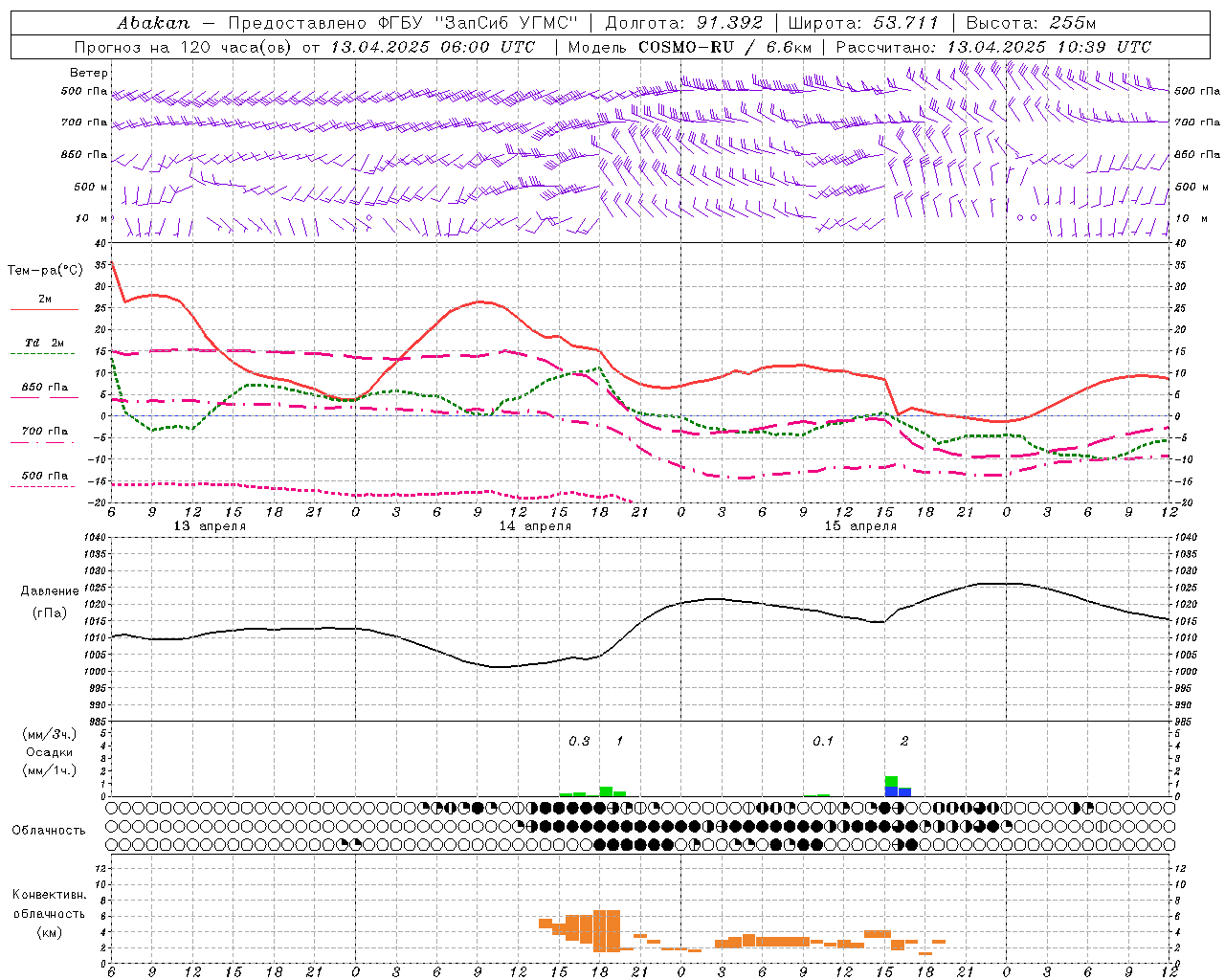Click 'Рассчитано: 13.04.2025 10:39 UTC' text
The width and height of the screenshot is (1225, 980).
click(x=993, y=47)
